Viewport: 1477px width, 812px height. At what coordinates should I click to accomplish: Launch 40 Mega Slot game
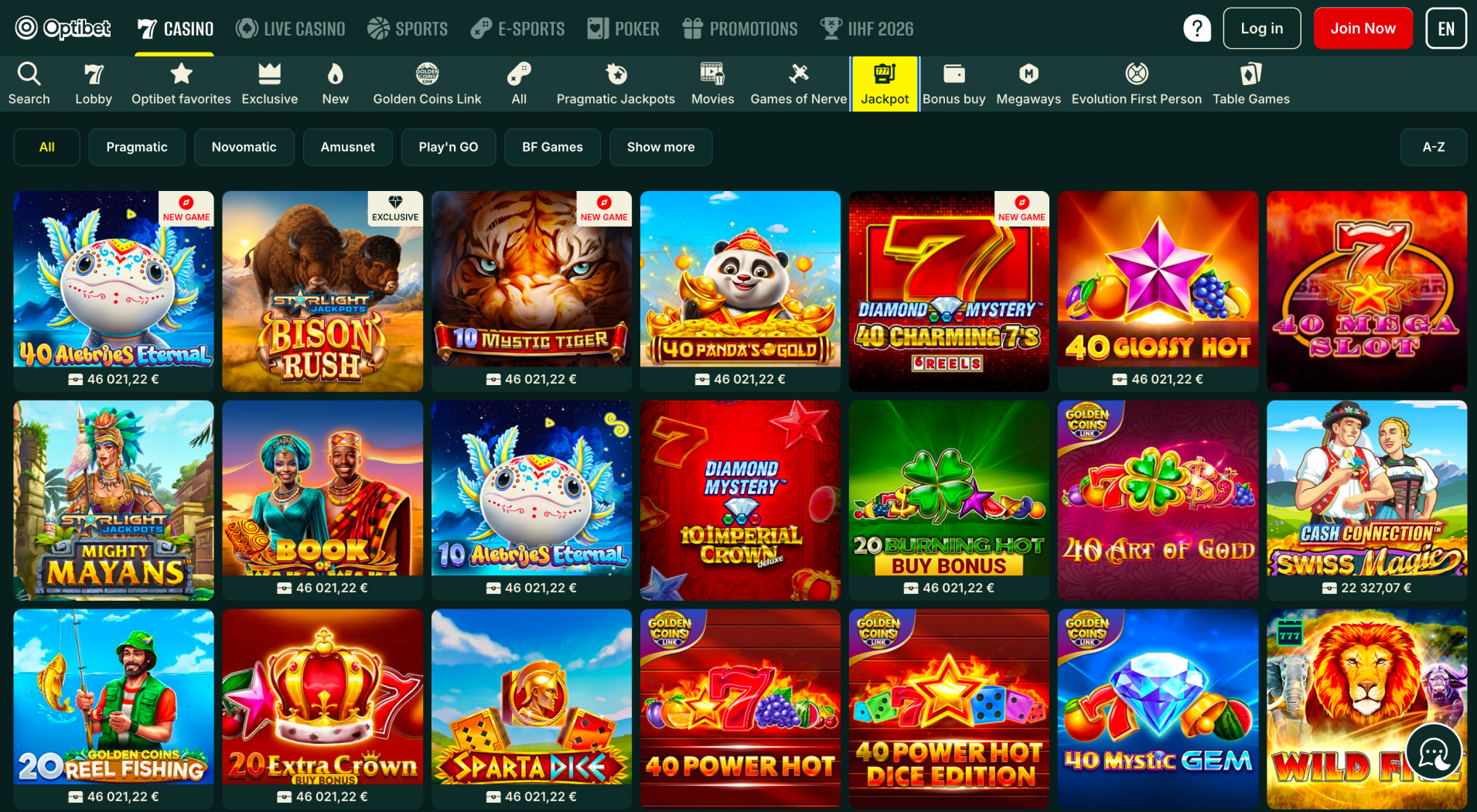[x=1366, y=292]
